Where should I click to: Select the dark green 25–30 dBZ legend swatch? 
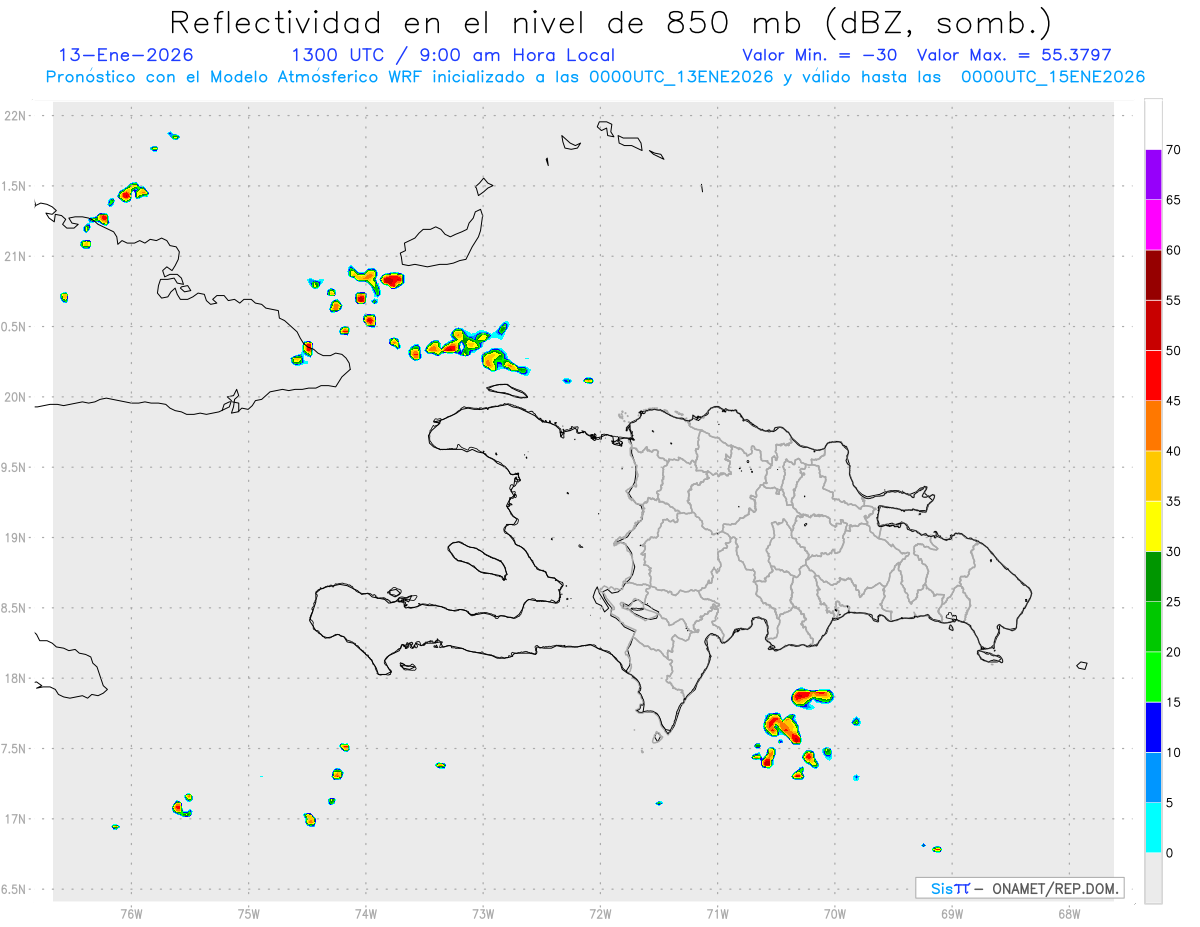(1153, 577)
